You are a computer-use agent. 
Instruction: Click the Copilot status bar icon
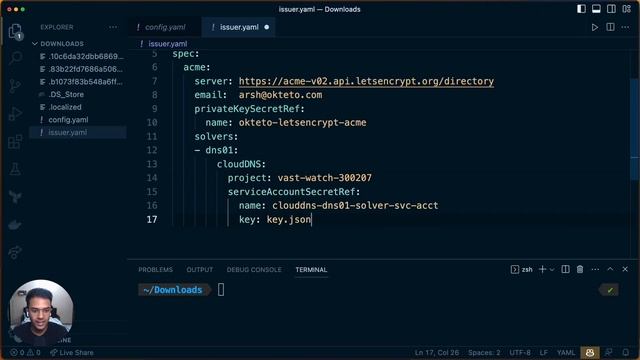[x=590, y=353]
